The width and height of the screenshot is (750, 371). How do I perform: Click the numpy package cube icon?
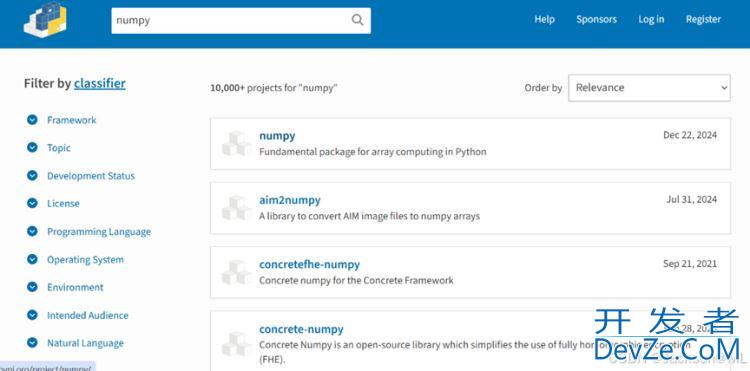click(237, 143)
